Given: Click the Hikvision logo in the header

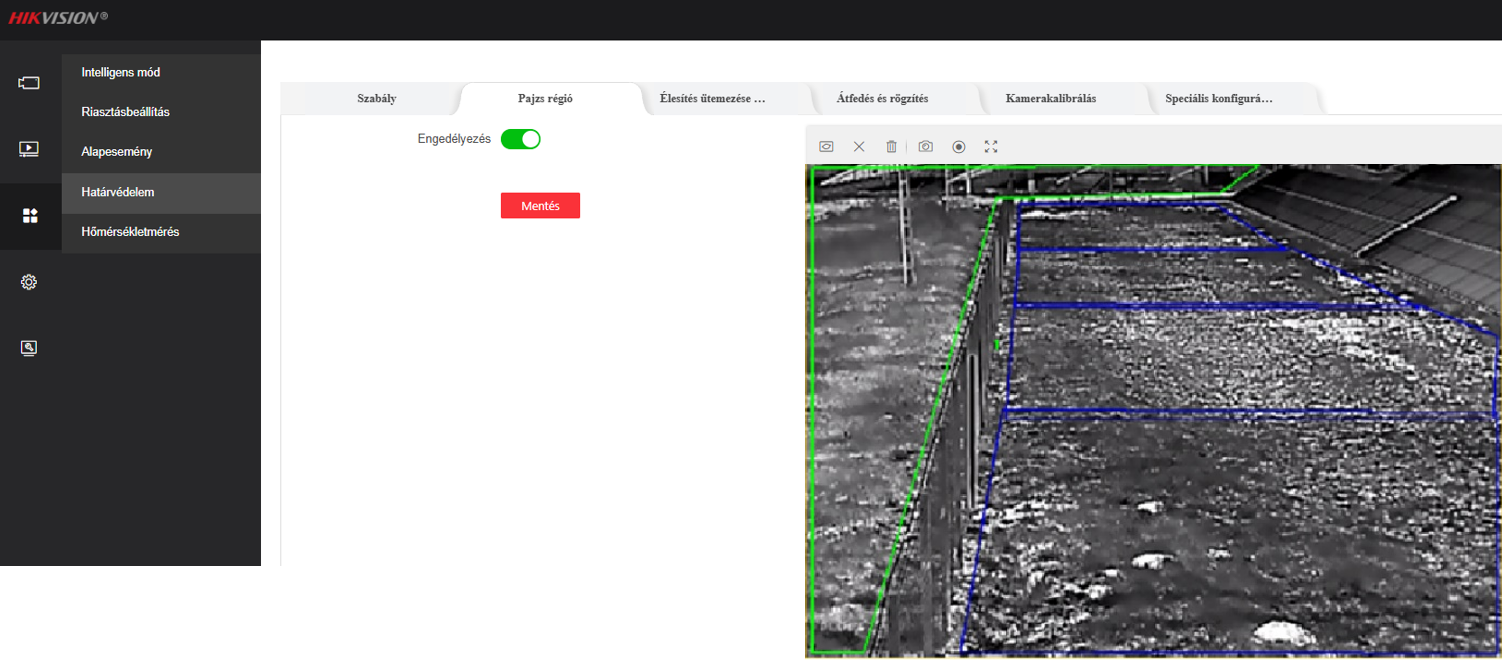Looking at the screenshot, I should 58,18.
